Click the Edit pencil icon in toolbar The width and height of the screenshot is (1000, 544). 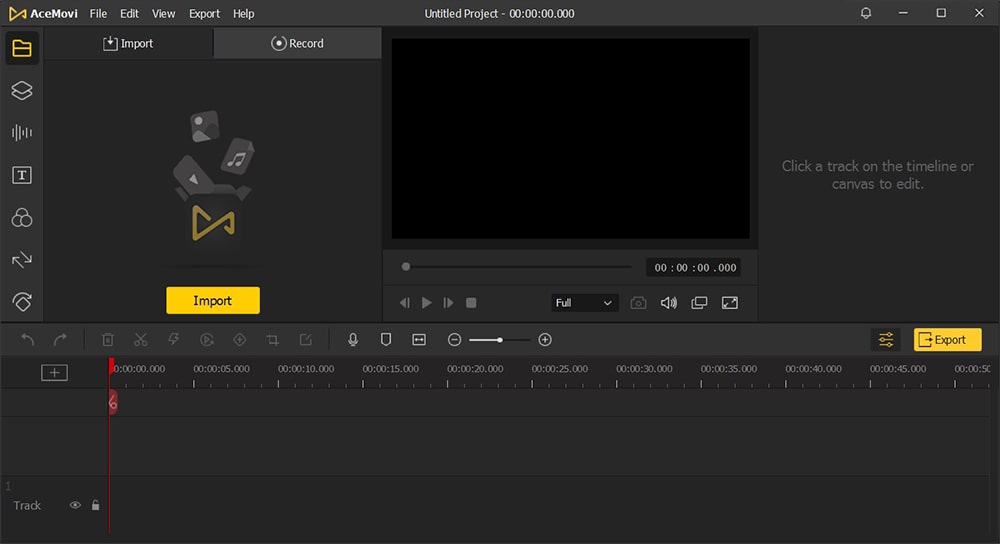(x=305, y=340)
